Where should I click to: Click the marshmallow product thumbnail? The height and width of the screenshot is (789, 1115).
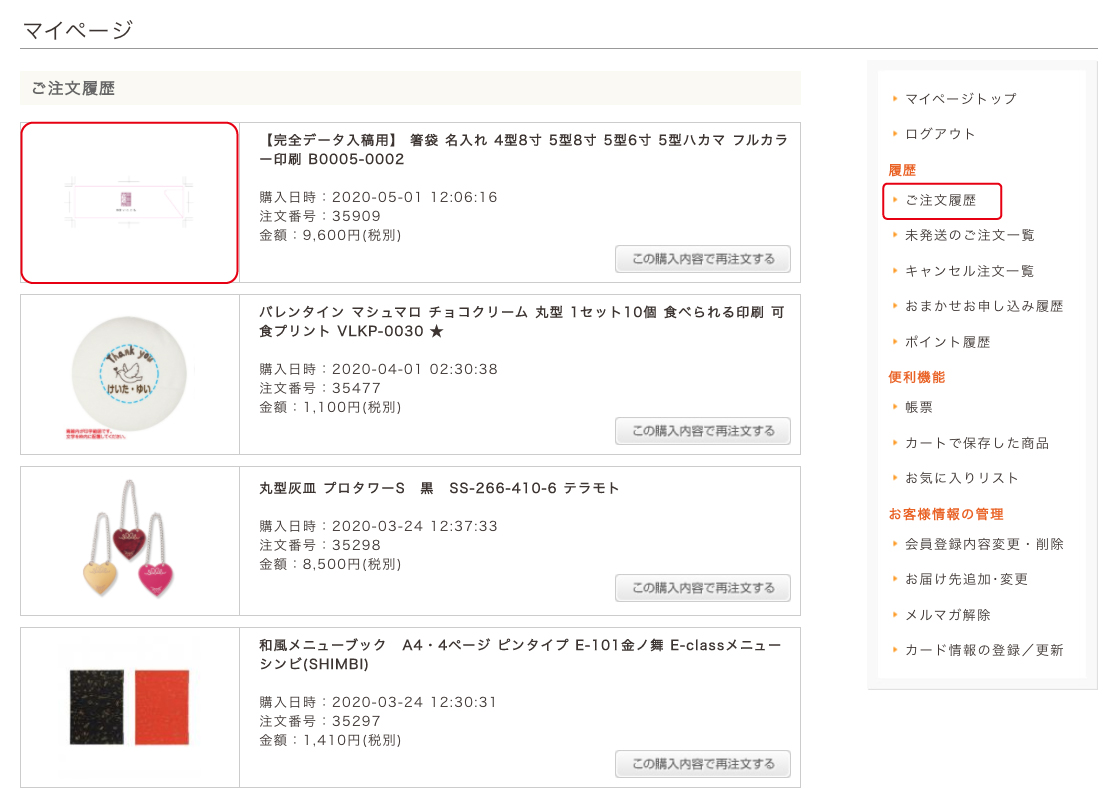point(130,375)
